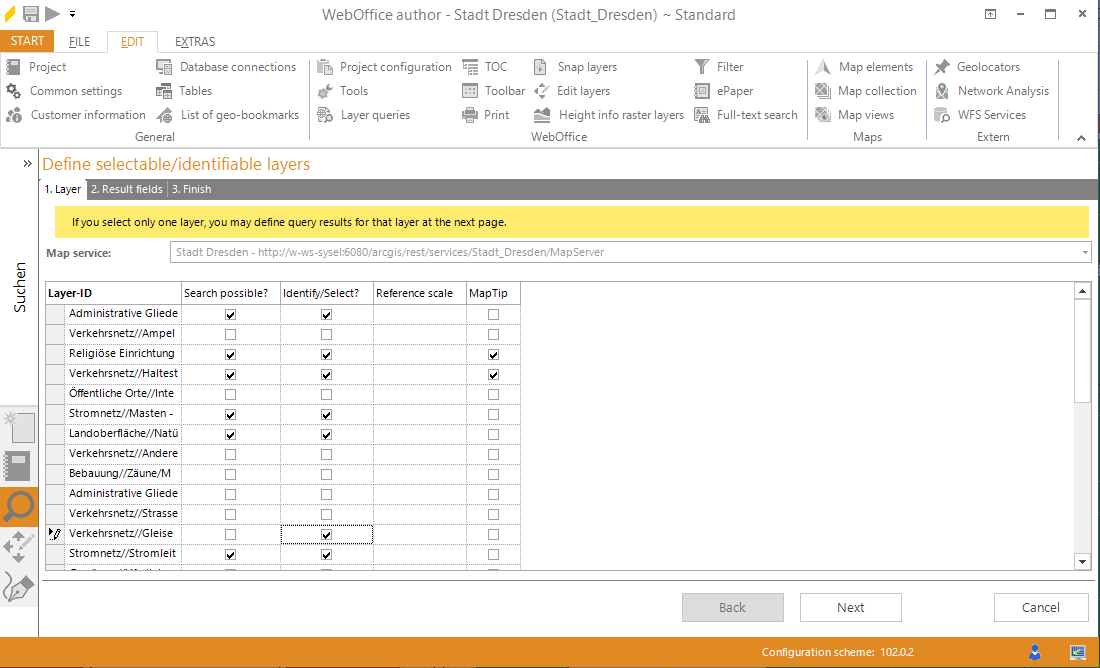
Task: Select the Project icon in the ribbon
Action: pos(14,66)
